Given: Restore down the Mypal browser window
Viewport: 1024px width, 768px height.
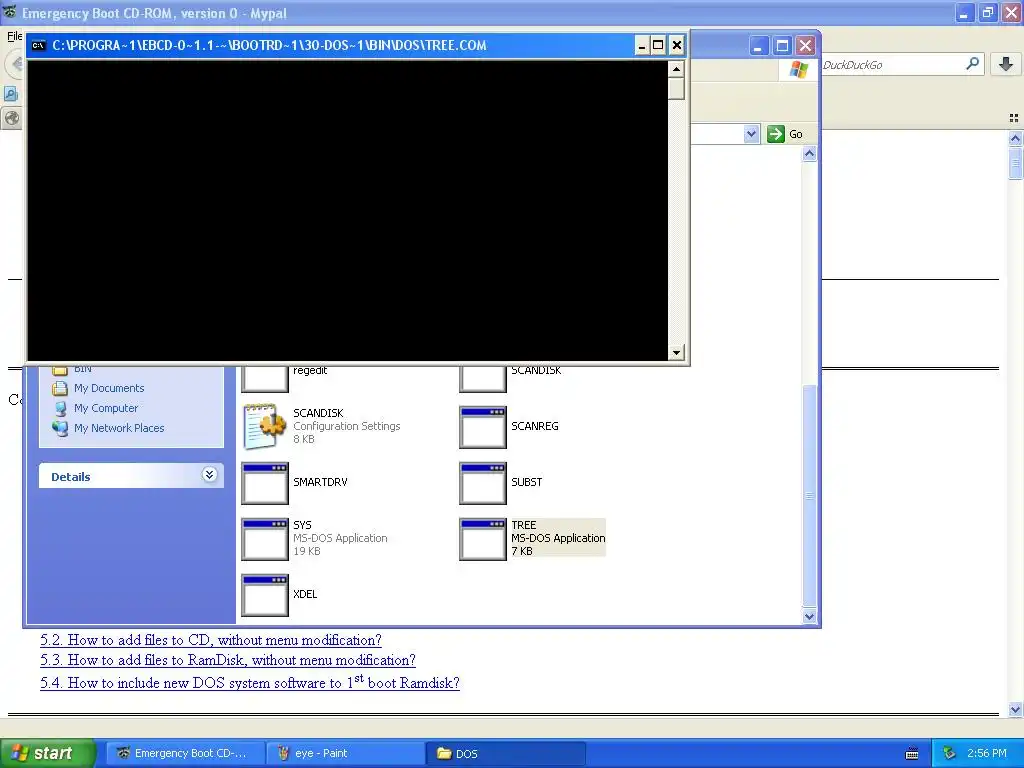Looking at the screenshot, I should tap(988, 12).
